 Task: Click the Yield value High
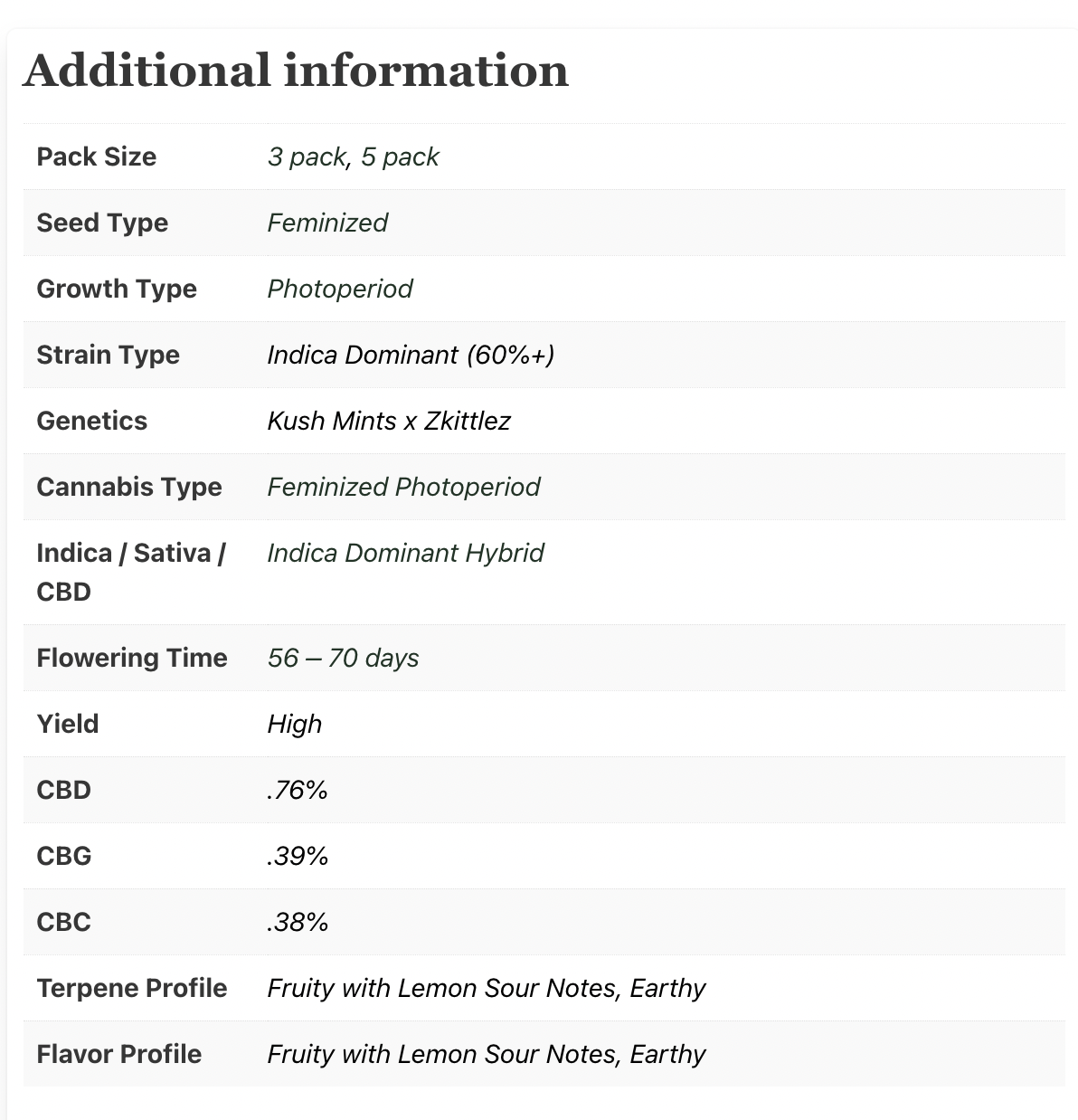tap(295, 724)
